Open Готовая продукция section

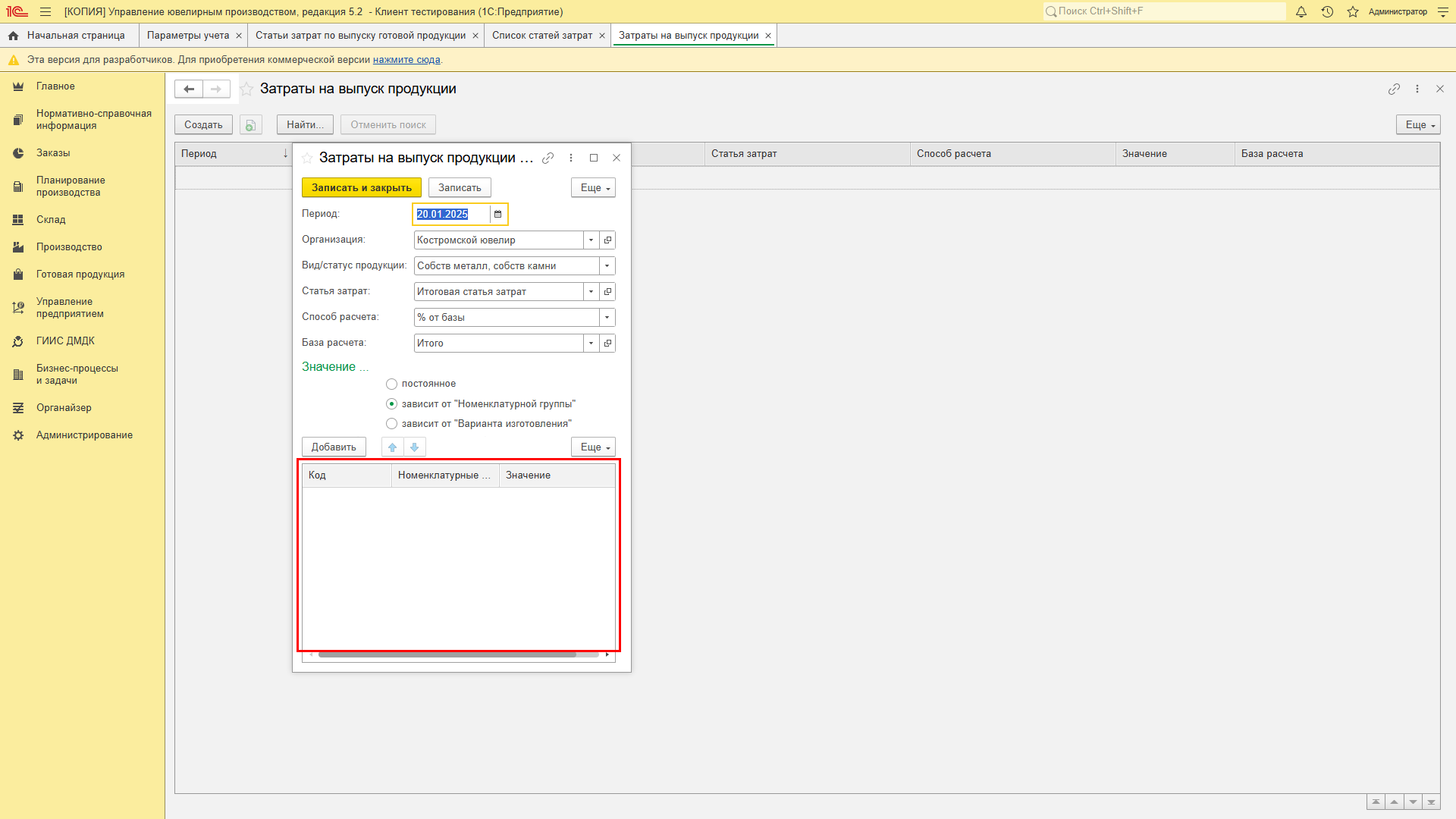point(80,275)
